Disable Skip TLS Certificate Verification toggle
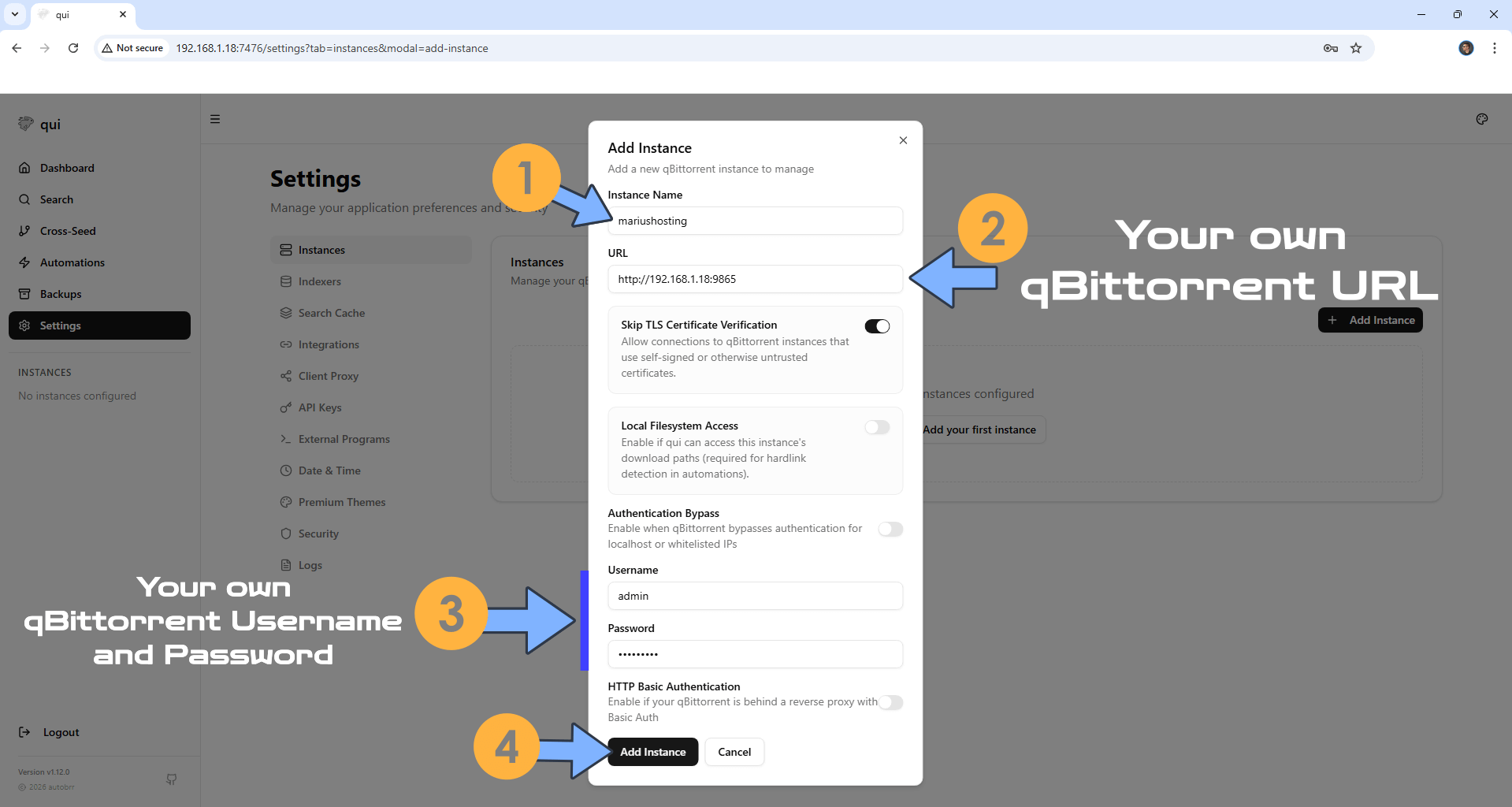 click(877, 326)
